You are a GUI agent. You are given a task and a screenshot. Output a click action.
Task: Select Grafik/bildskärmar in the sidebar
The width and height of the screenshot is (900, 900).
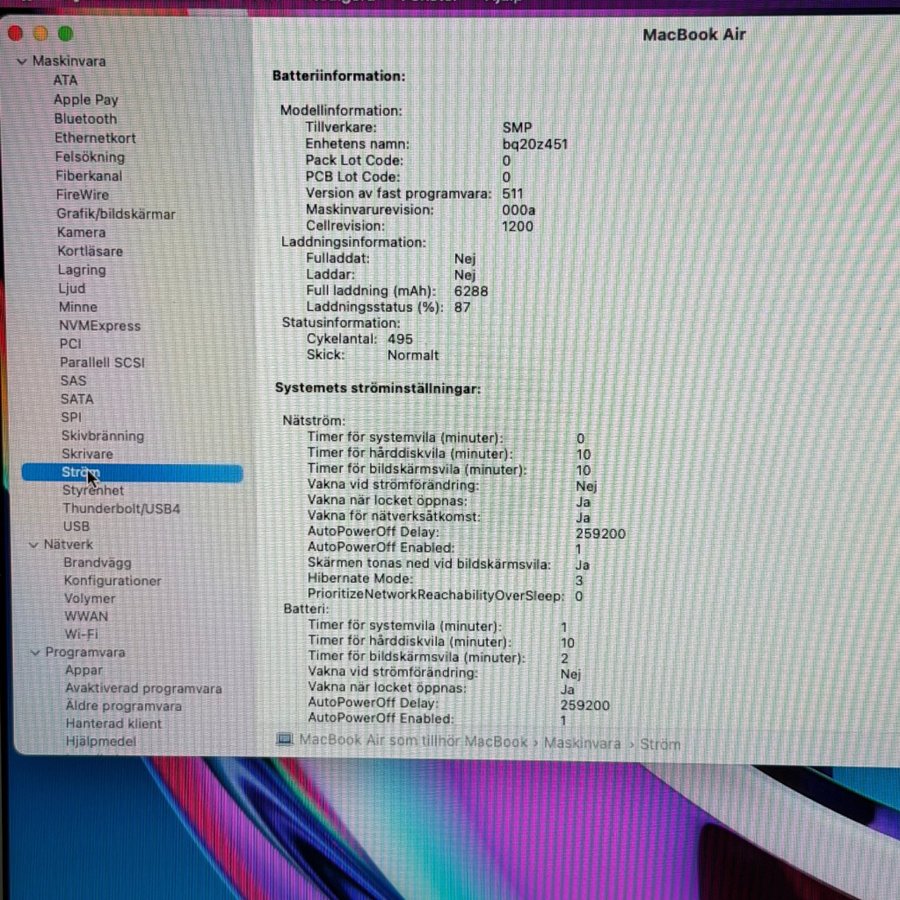tap(115, 213)
